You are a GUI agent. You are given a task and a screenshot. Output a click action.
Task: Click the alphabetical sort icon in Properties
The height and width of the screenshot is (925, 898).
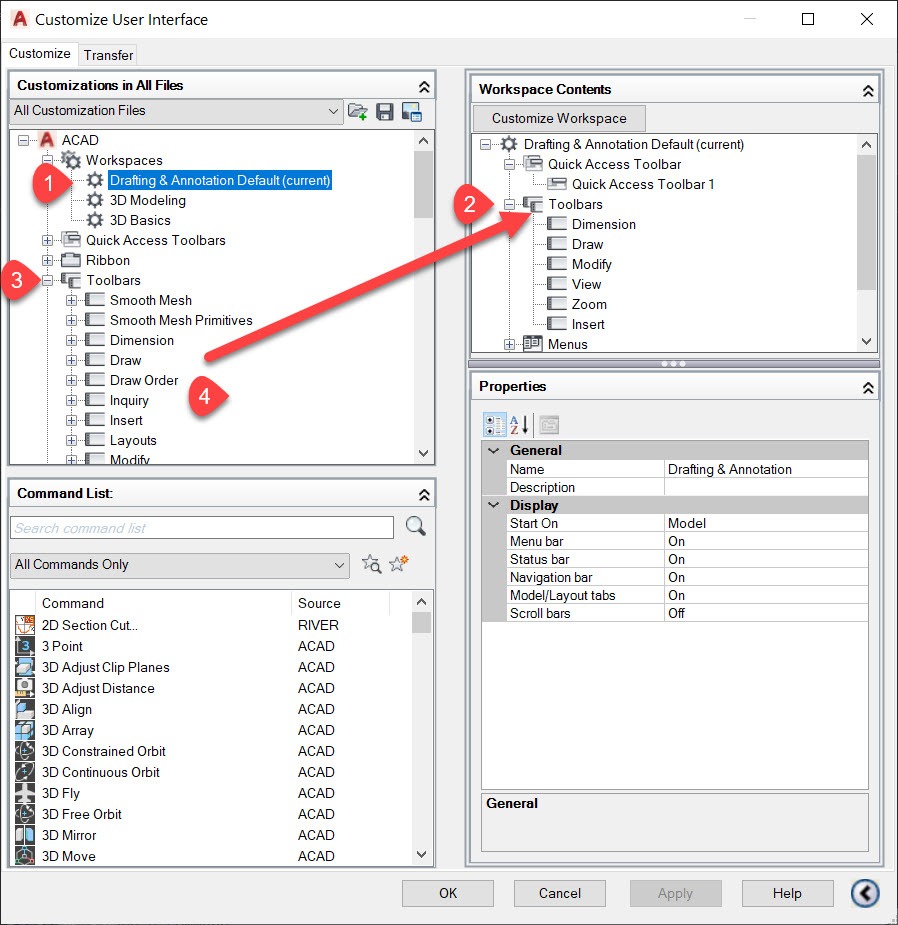click(519, 424)
